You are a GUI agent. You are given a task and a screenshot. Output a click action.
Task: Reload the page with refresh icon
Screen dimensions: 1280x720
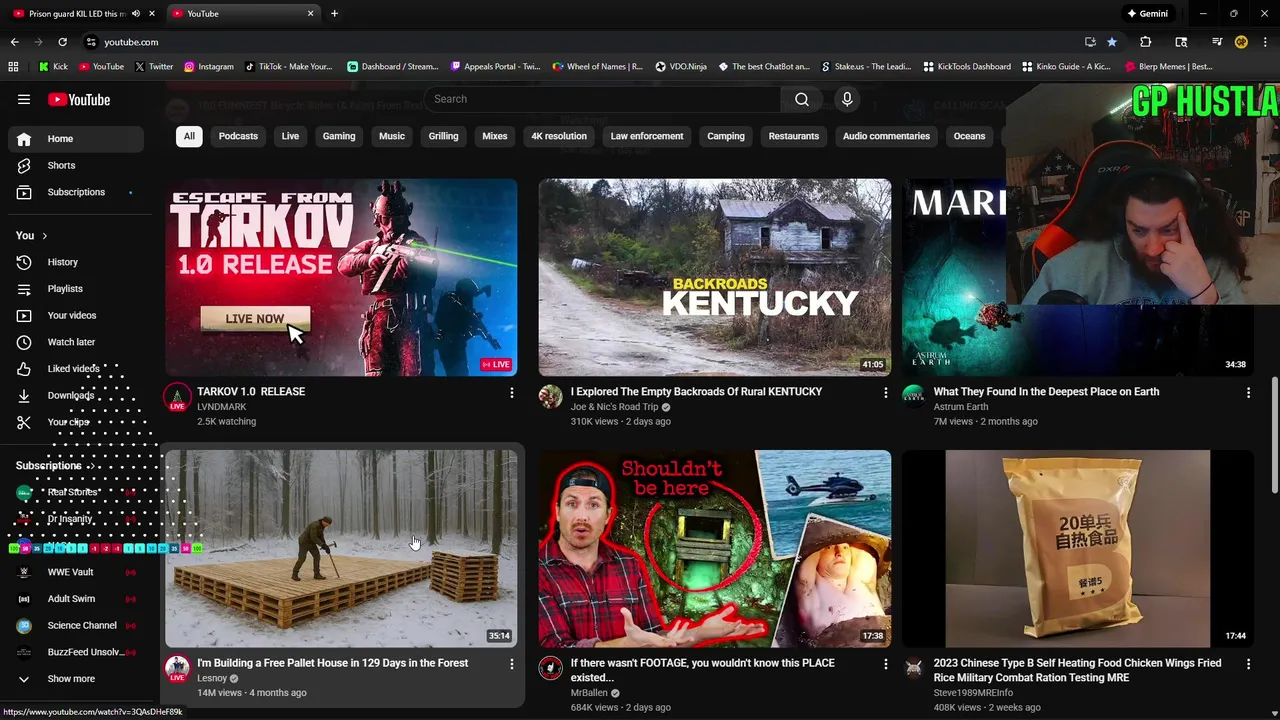click(x=62, y=42)
